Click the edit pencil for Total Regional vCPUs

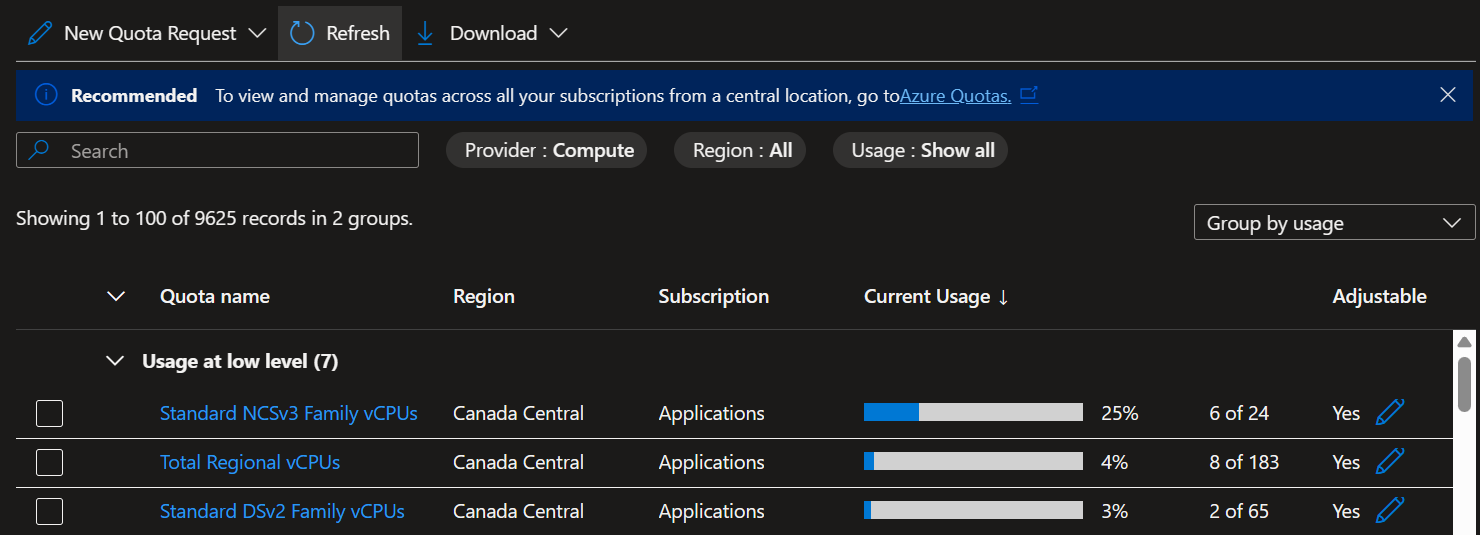1390,461
